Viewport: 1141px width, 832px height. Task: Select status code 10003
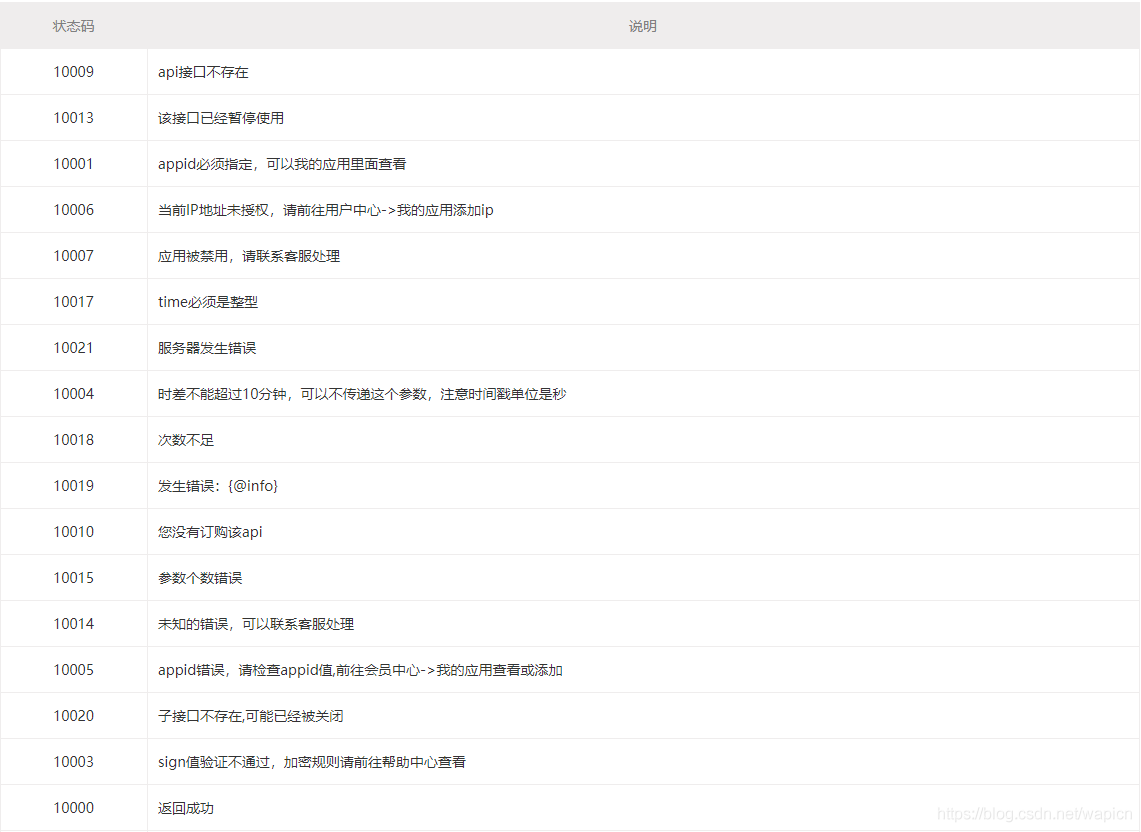(x=73, y=760)
